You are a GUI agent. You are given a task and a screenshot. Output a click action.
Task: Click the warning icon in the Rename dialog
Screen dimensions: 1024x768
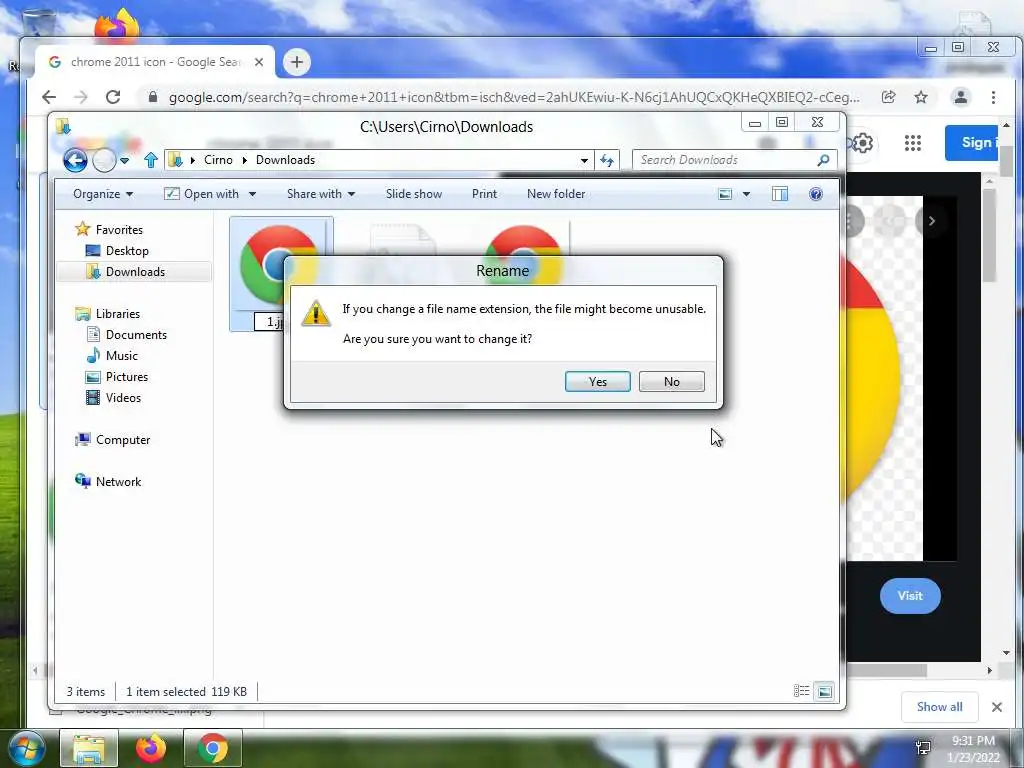(315, 313)
